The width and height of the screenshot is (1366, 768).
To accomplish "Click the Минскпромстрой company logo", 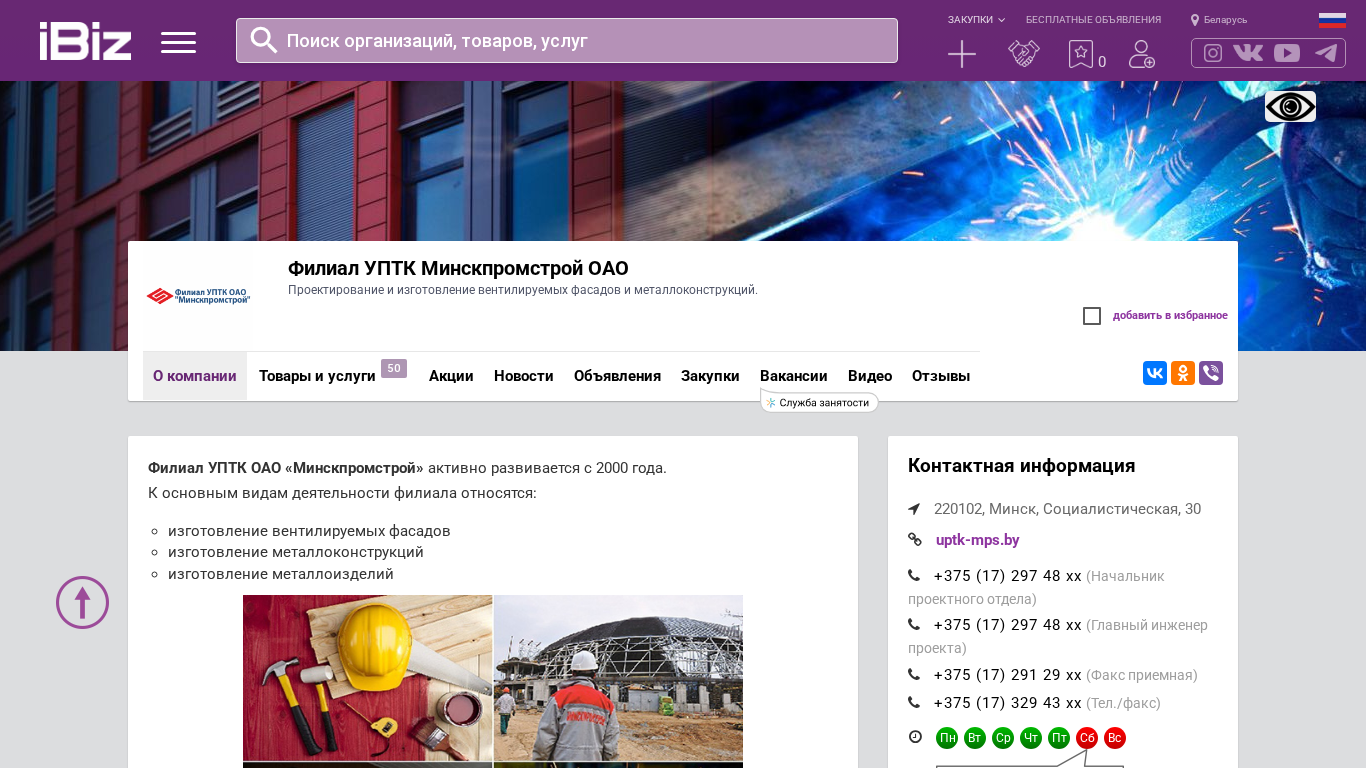I will (198, 296).
